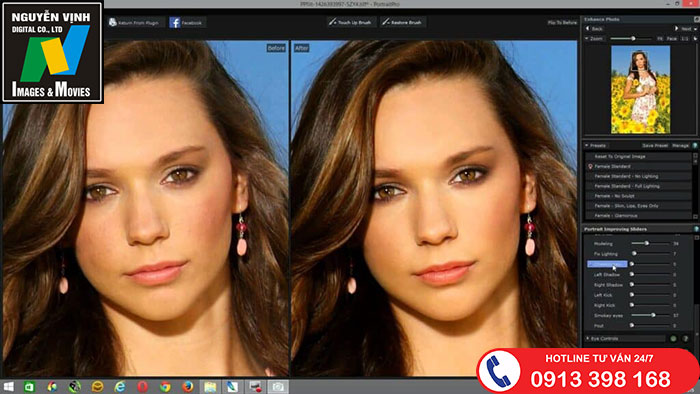Click the Back arrow in Enhance Photo
This screenshot has height=394, width=700.
click(588, 29)
